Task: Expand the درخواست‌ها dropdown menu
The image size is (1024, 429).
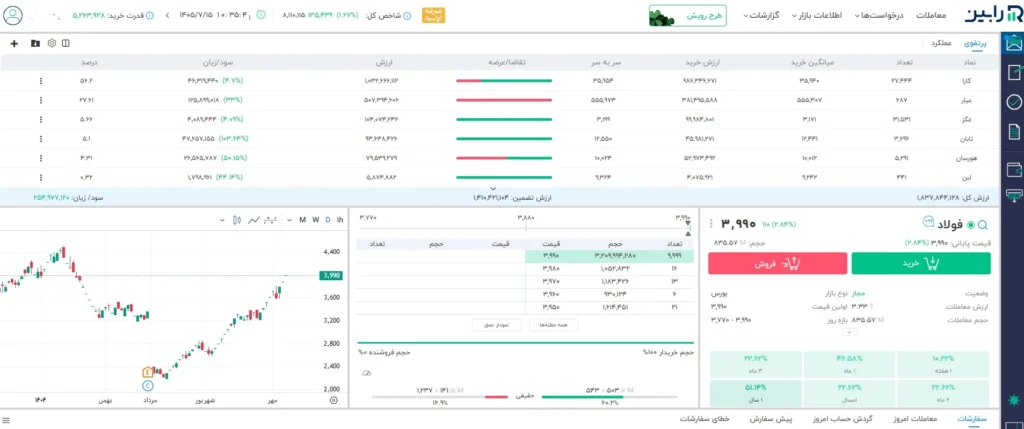Action: coord(880,15)
